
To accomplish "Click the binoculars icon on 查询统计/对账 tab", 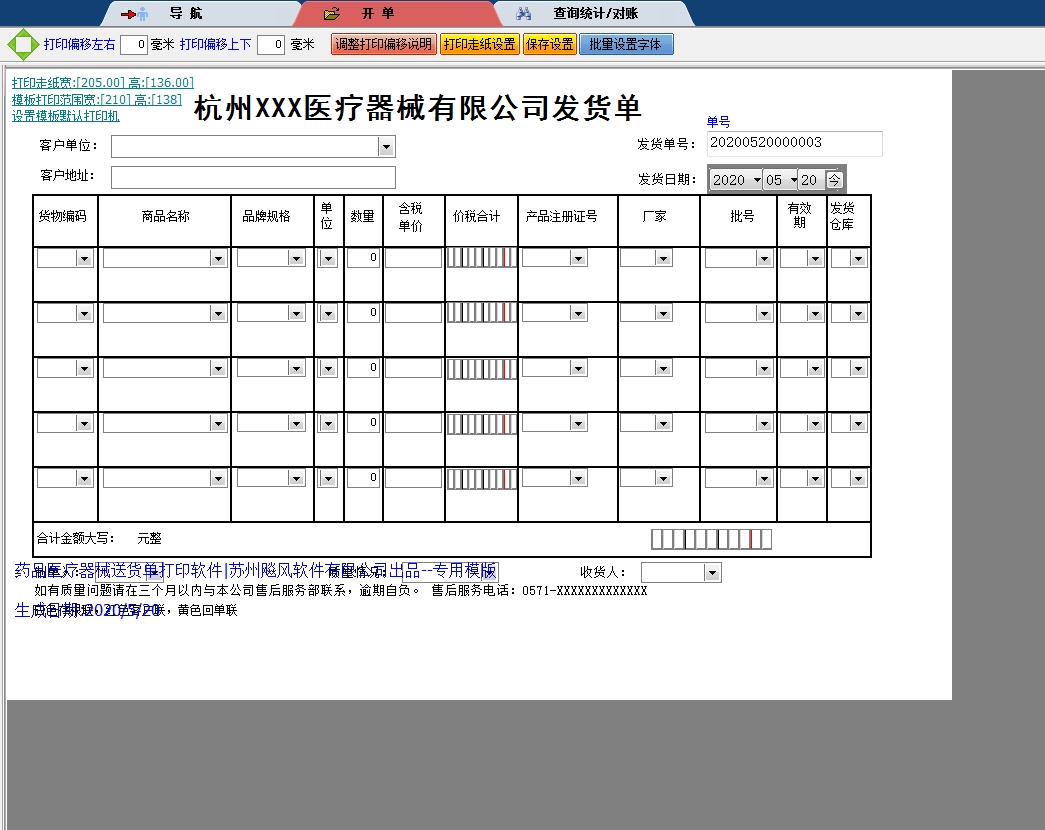I will click(524, 13).
